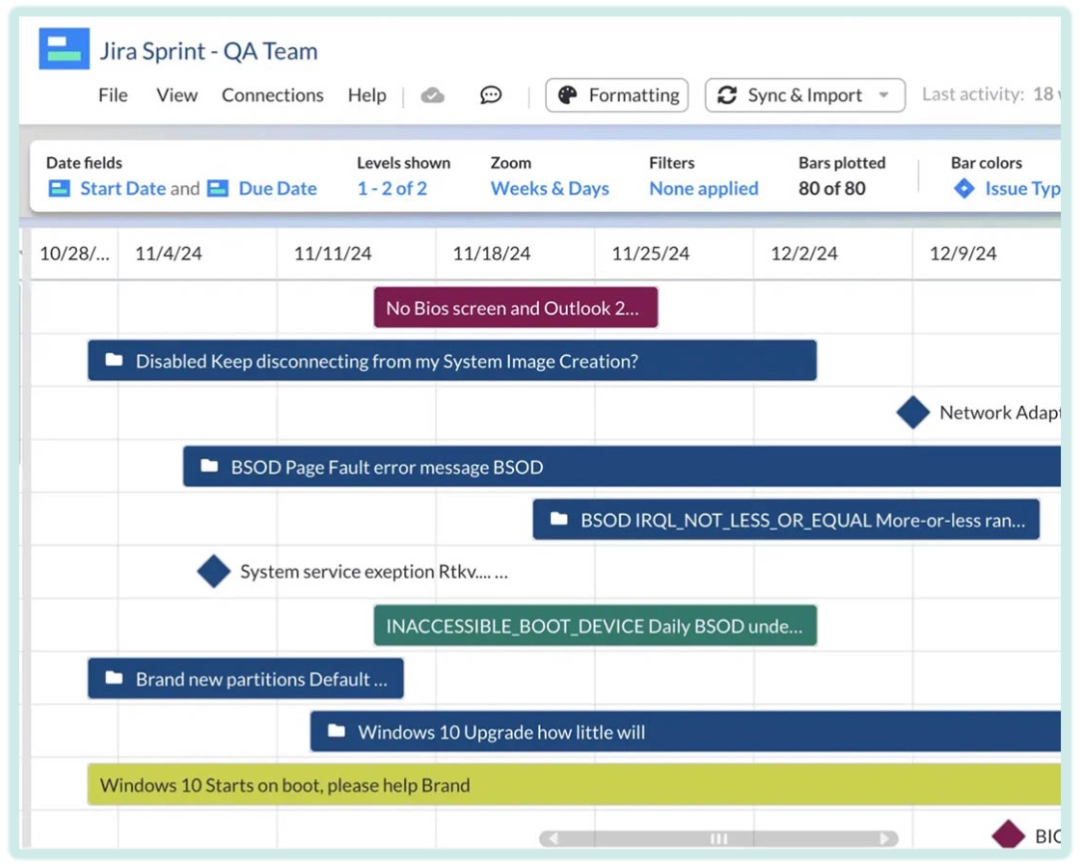Open the None applied filters link

(x=703, y=188)
